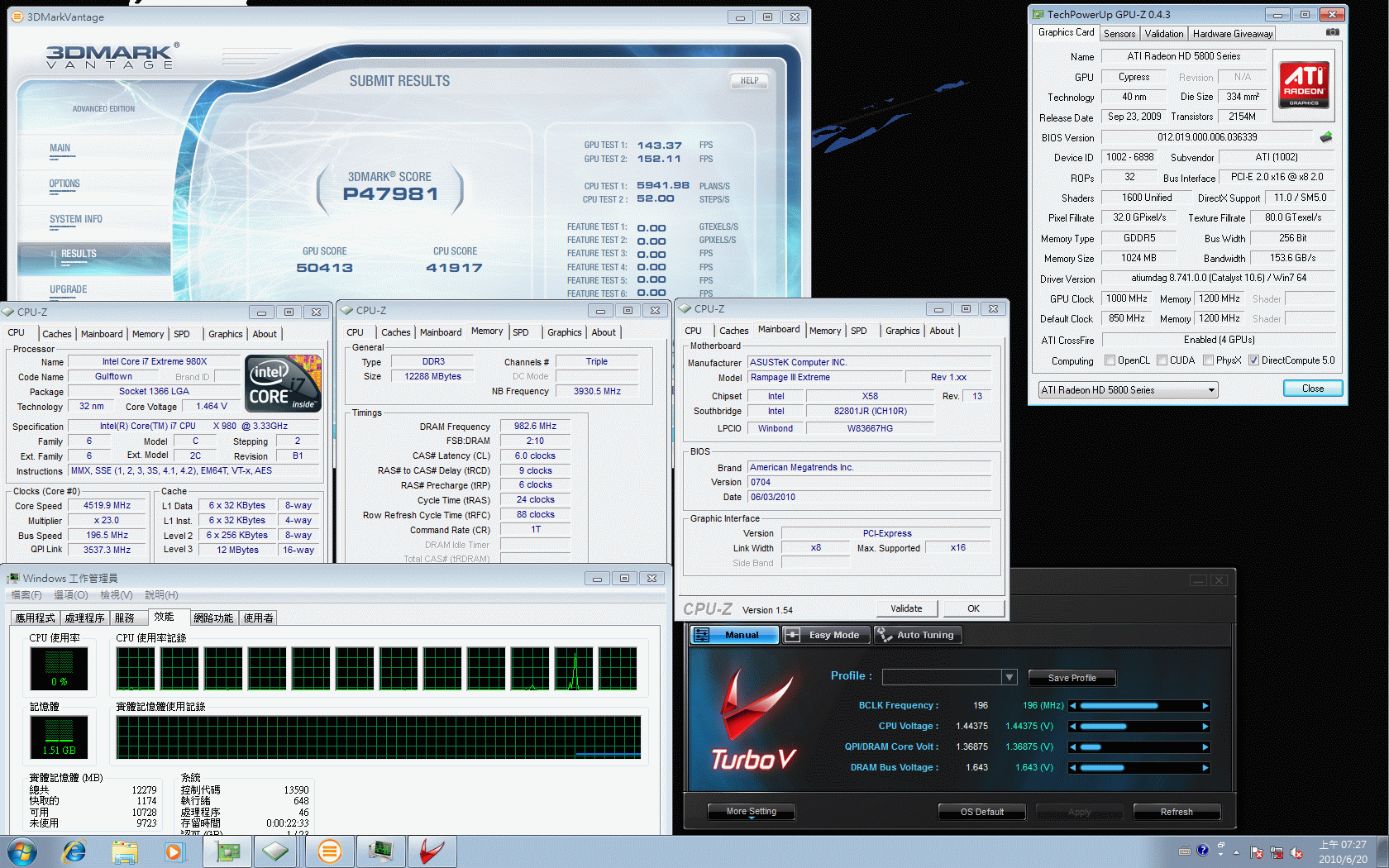Switch to Task Manager taskbar icon
Screen dimensions: 1389x868
380,851
